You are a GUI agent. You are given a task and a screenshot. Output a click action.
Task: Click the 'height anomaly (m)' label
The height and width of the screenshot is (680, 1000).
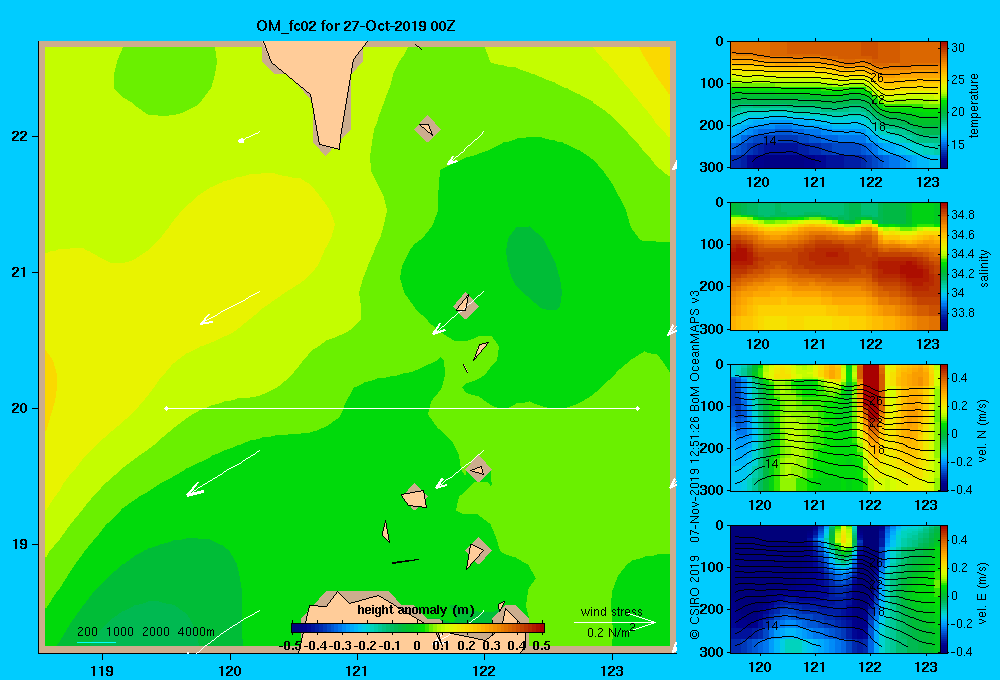[x=416, y=610]
